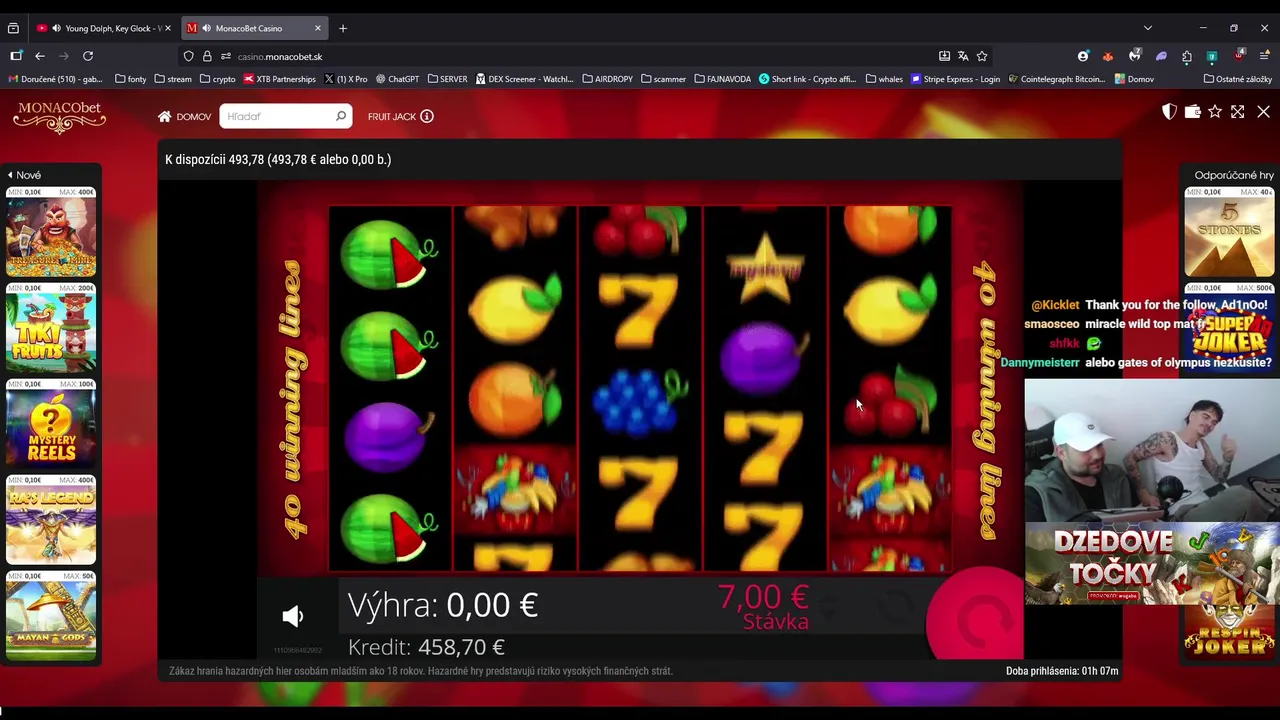Open XTB Partnerships bookmark
1280x720 pixels.
click(280, 79)
